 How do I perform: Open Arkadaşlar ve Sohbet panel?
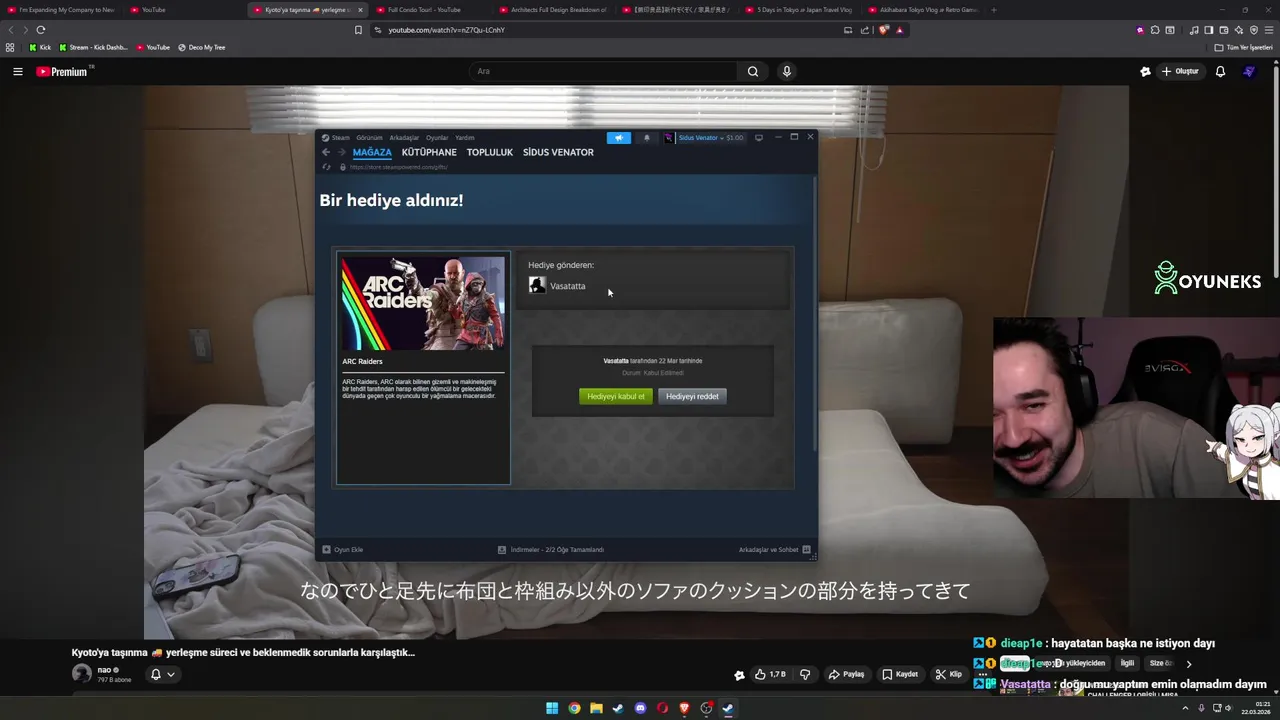[774, 549]
